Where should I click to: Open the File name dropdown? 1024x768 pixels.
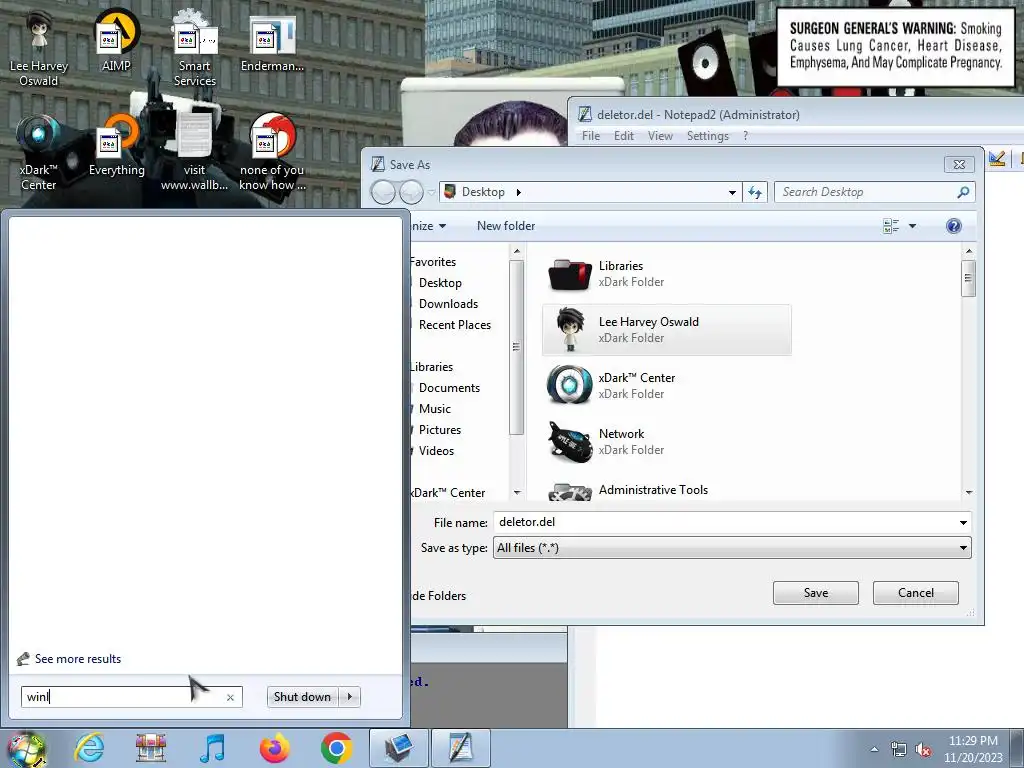[963, 522]
